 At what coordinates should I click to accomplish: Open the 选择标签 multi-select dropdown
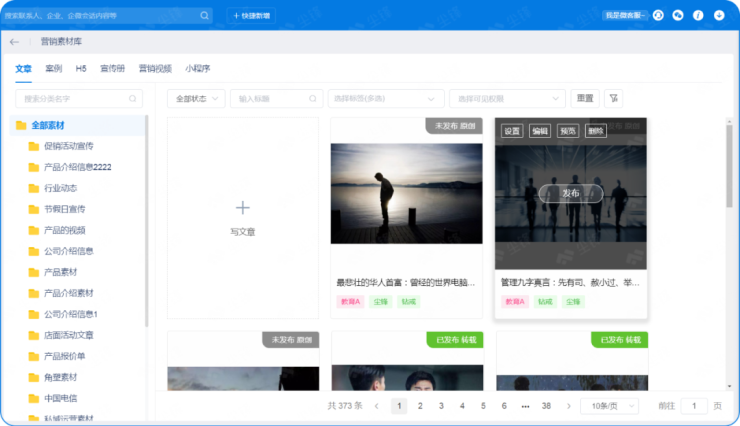[385, 99]
